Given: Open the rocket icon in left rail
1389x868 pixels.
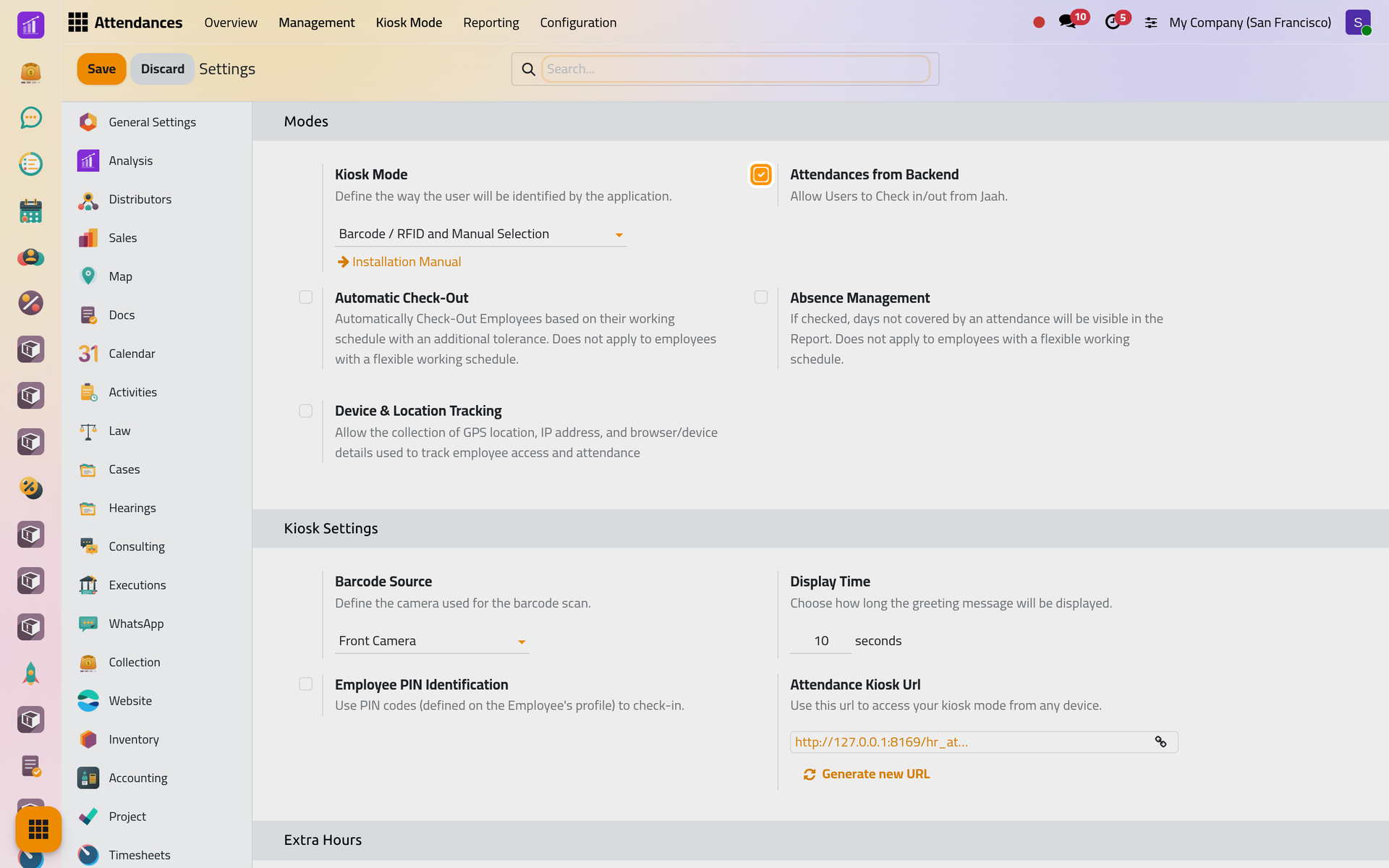Looking at the screenshot, I should (x=30, y=673).
